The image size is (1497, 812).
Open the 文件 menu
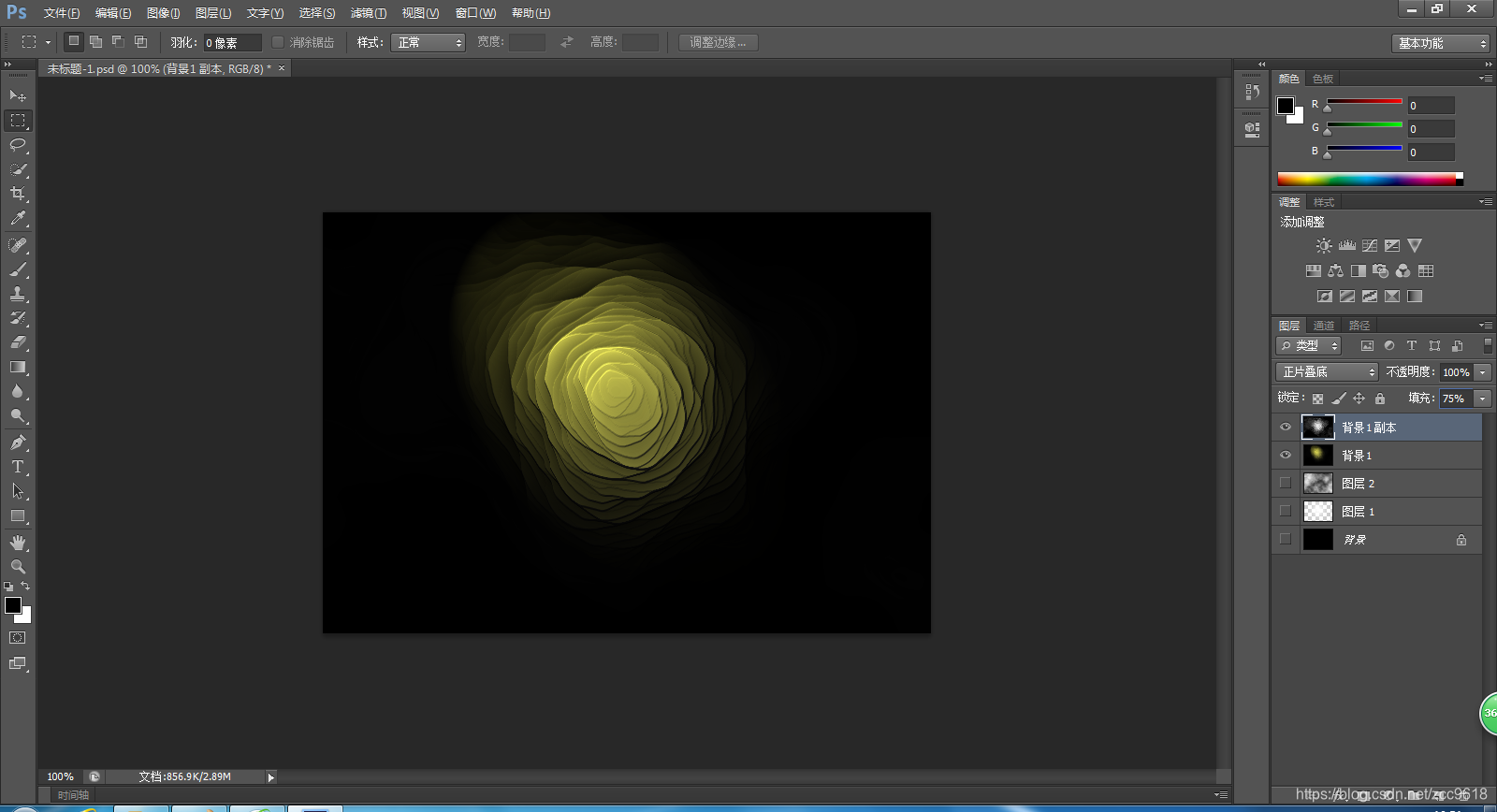coord(62,13)
